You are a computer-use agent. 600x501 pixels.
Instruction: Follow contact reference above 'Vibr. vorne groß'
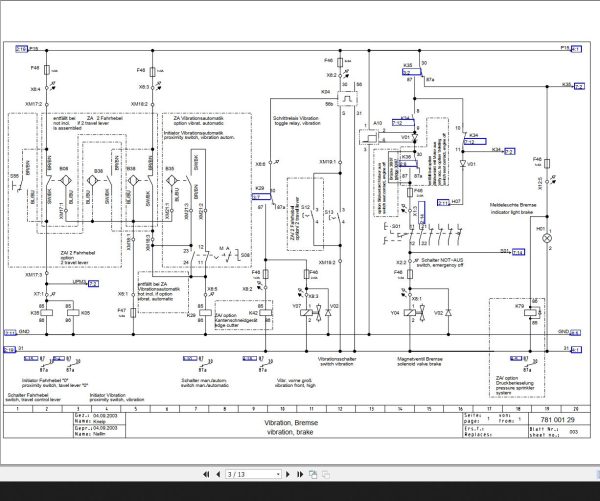click(x=249, y=359)
